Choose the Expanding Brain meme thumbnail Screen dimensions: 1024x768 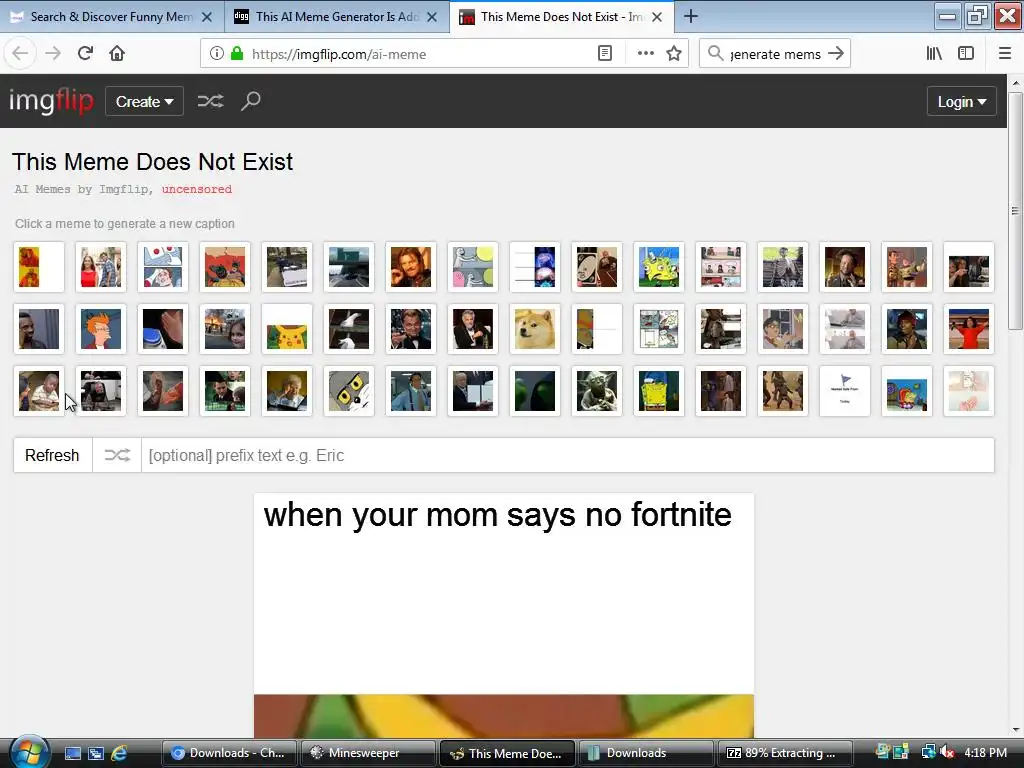tap(535, 267)
